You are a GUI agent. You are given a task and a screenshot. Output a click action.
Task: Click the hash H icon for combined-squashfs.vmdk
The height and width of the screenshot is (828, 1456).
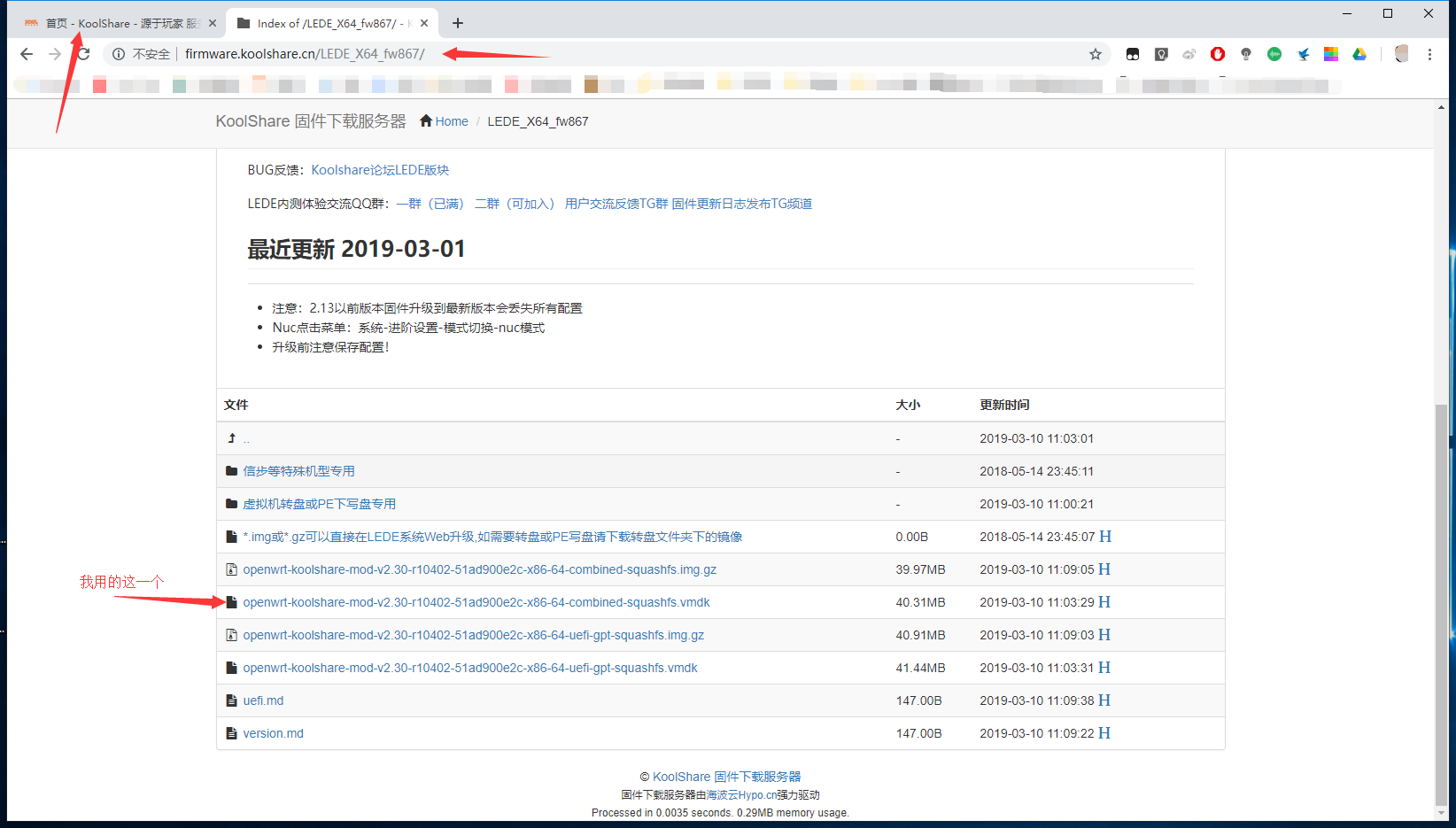pyautogui.click(x=1104, y=602)
